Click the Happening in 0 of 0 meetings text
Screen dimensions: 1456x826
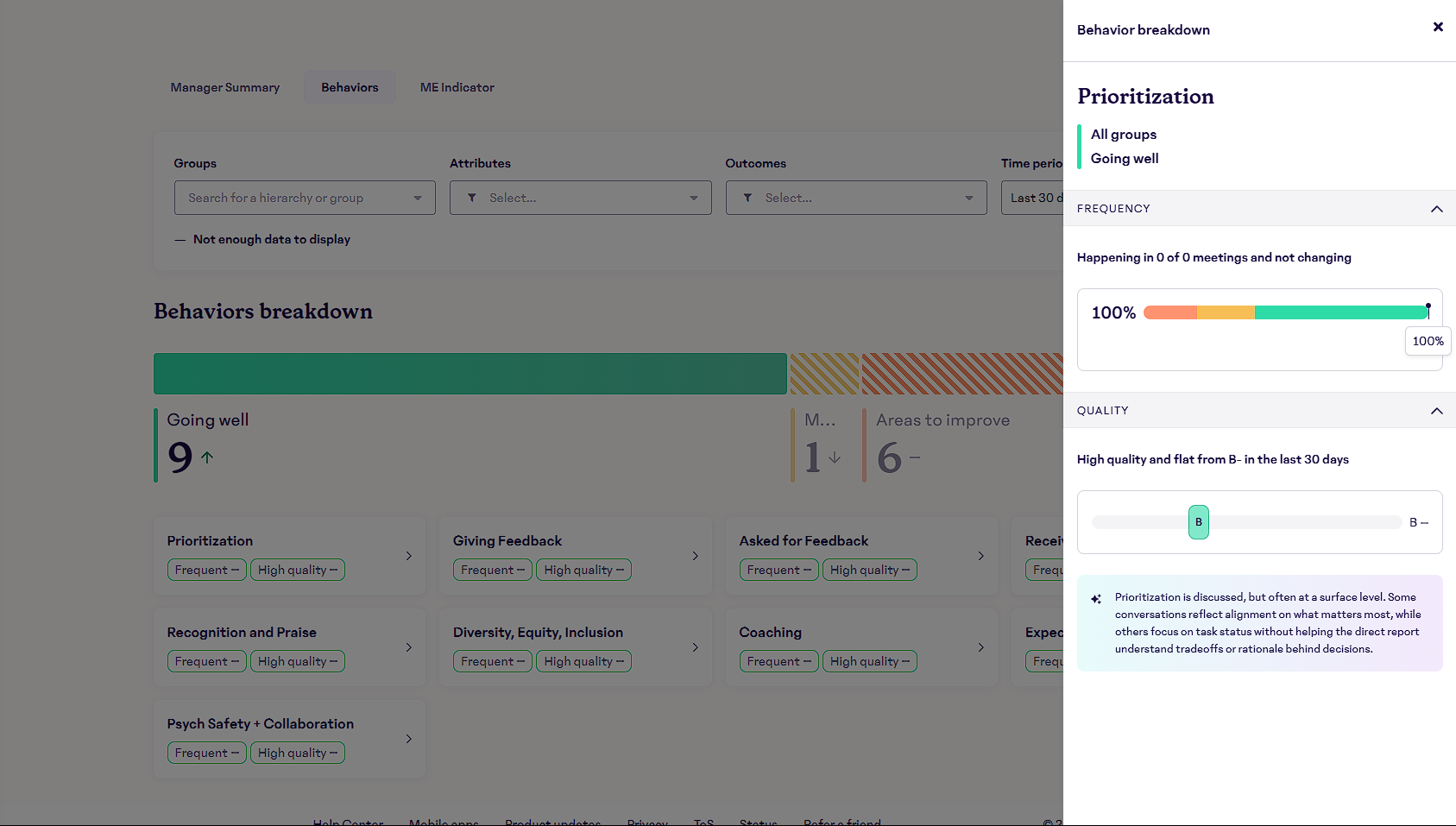1213,257
